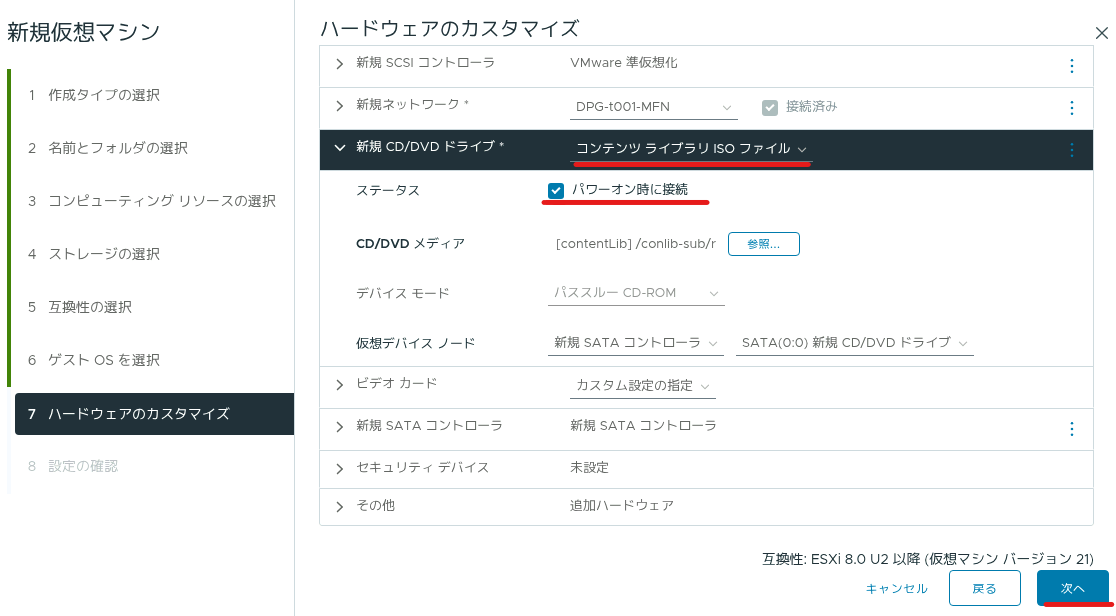Open the SATA(0:0) 新規 CD/DVD ドライブ dropdown

click(x=854, y=343)
